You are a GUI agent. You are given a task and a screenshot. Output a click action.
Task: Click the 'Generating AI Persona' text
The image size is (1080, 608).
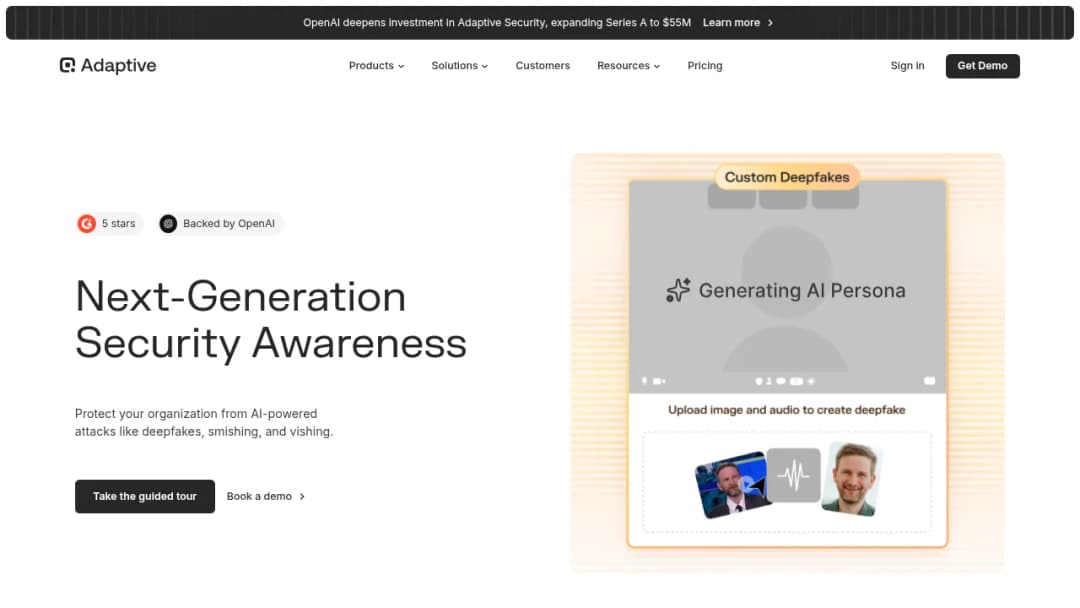pyautogui.click(x=802, y=291)
